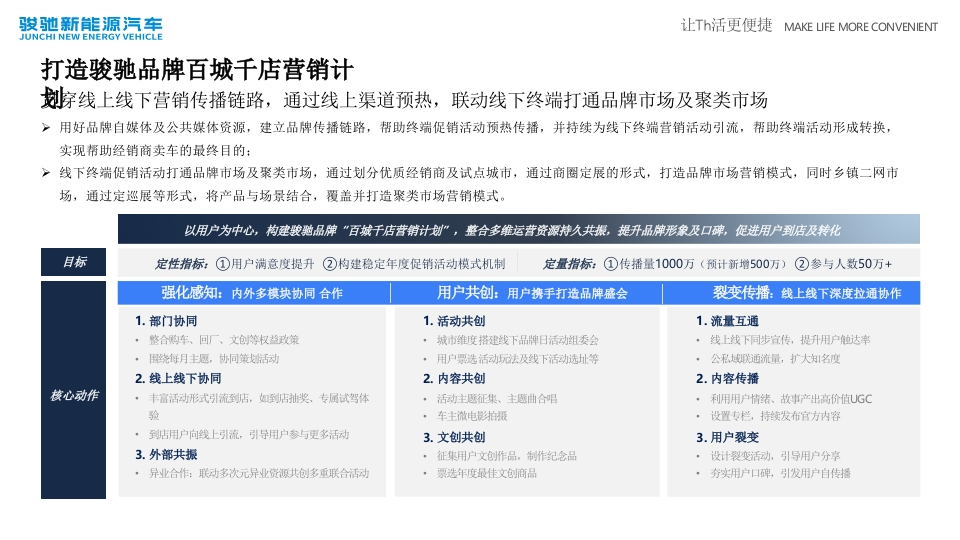Image resolution: width=960 pixels, height=540 pixels.
Task: Select the dark blue banner 以用户为中心
Action: [x=518, y=230]
